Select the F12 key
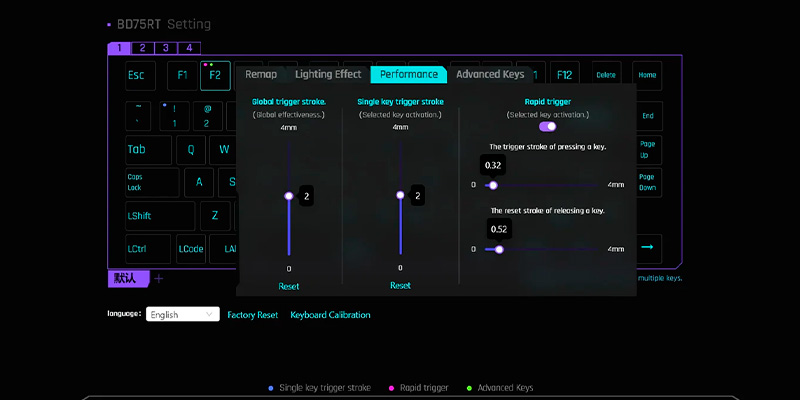800x400 pixels. tap(564, 76)
